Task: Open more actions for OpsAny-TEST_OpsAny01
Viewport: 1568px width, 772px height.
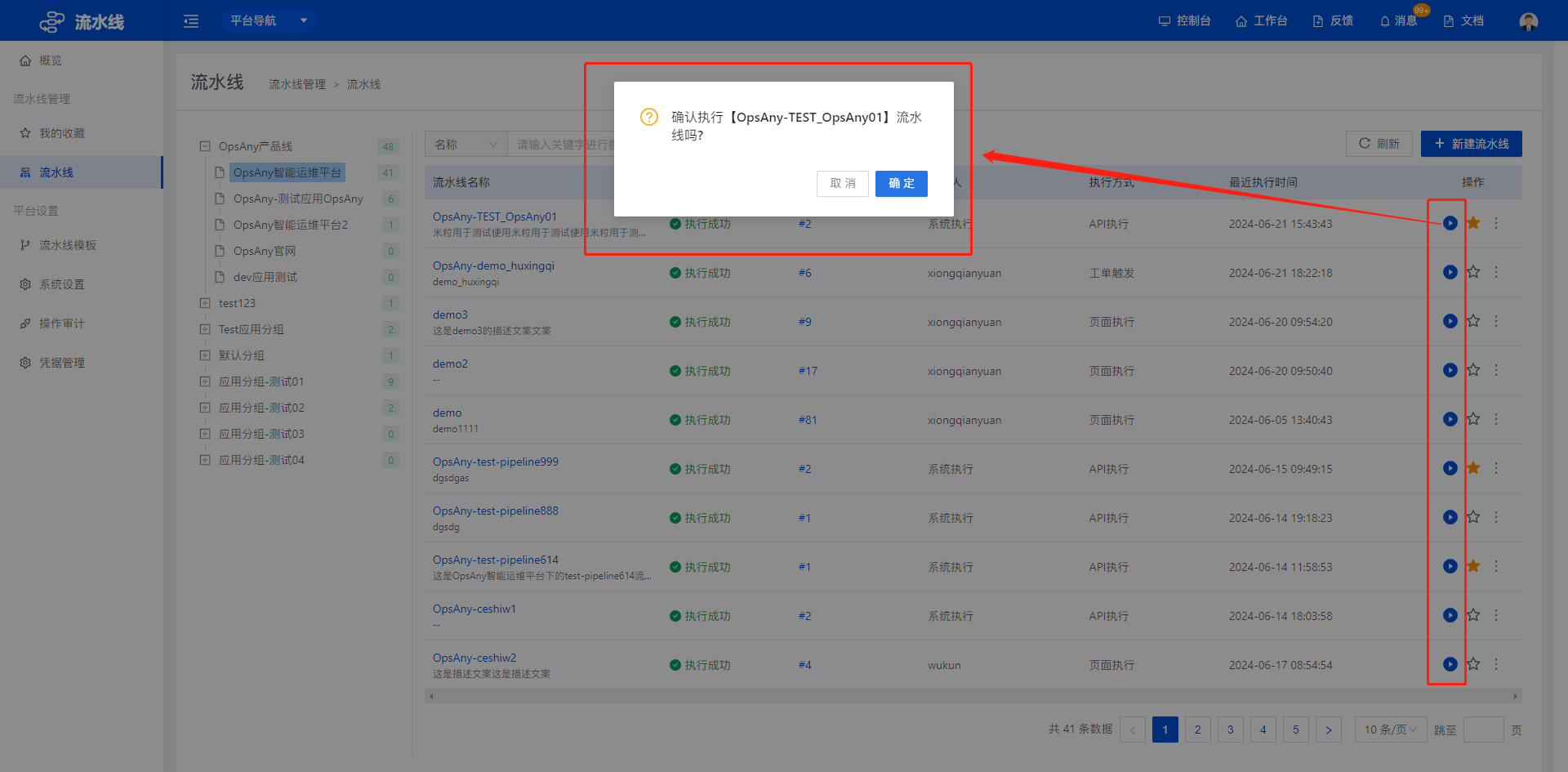Action: pos(1496,223)
